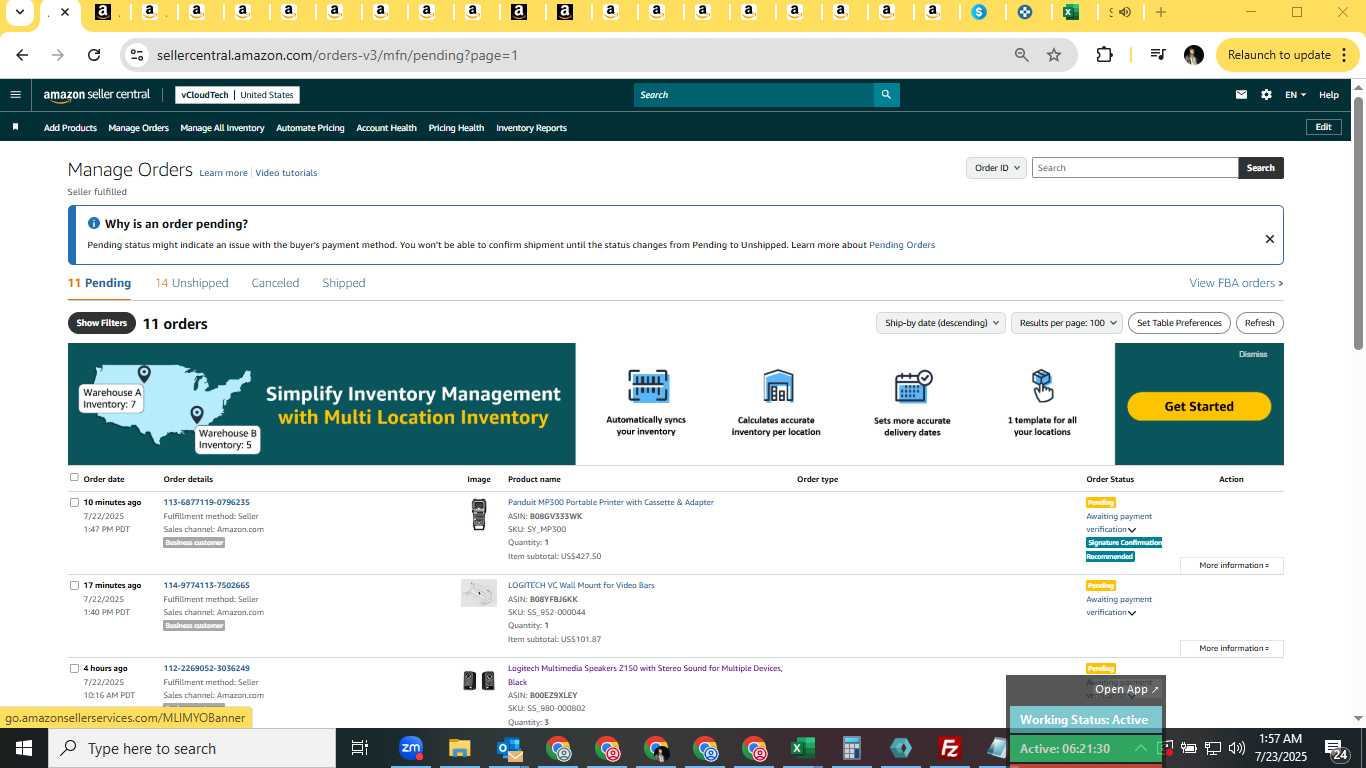Image resolution: width=1366 pixels, height=768 pixels.
Task: Expand More information for the Panduit order
Action: click(1232, 565)
